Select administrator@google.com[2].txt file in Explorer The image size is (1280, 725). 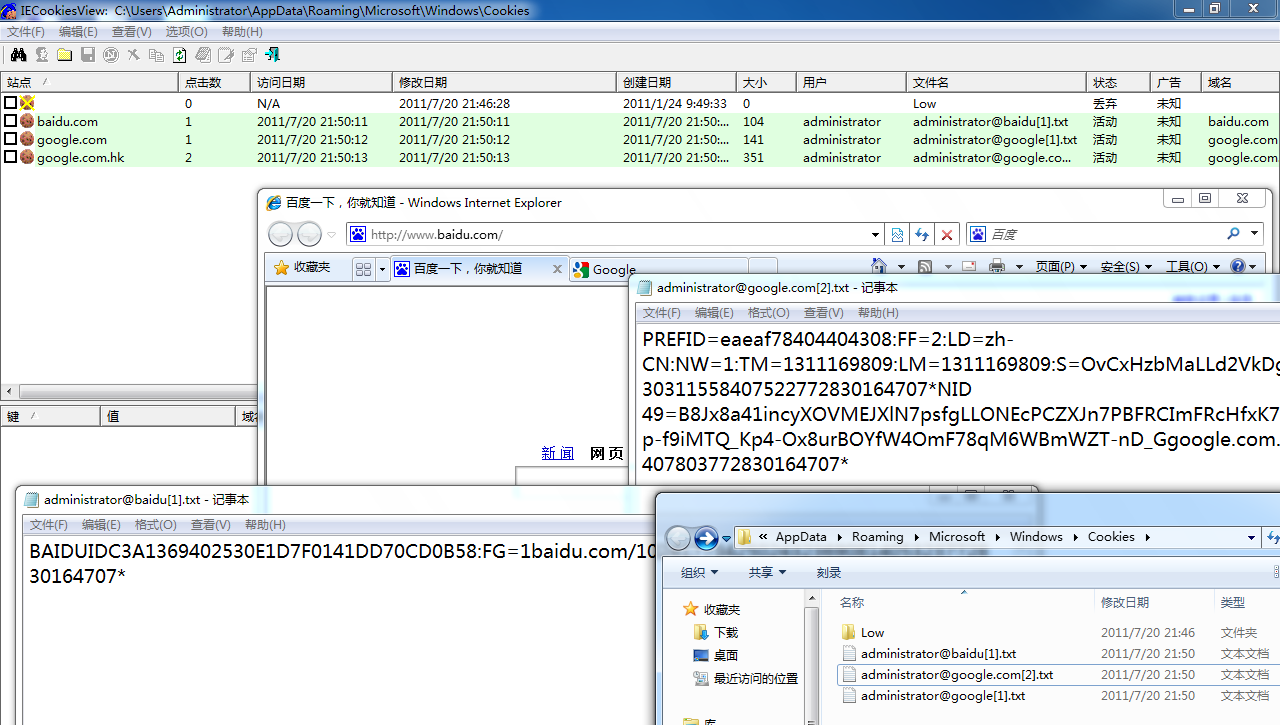tap(956, 675)
